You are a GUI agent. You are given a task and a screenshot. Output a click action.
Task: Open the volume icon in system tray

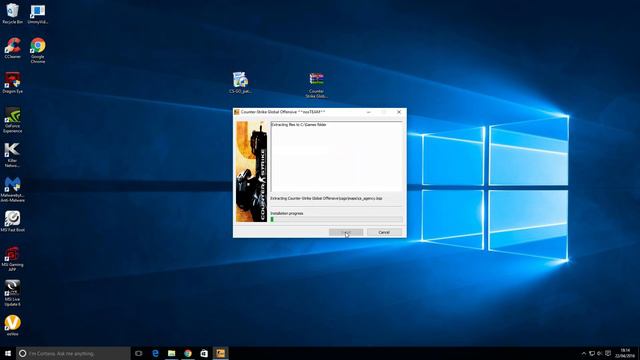(600, 353)
